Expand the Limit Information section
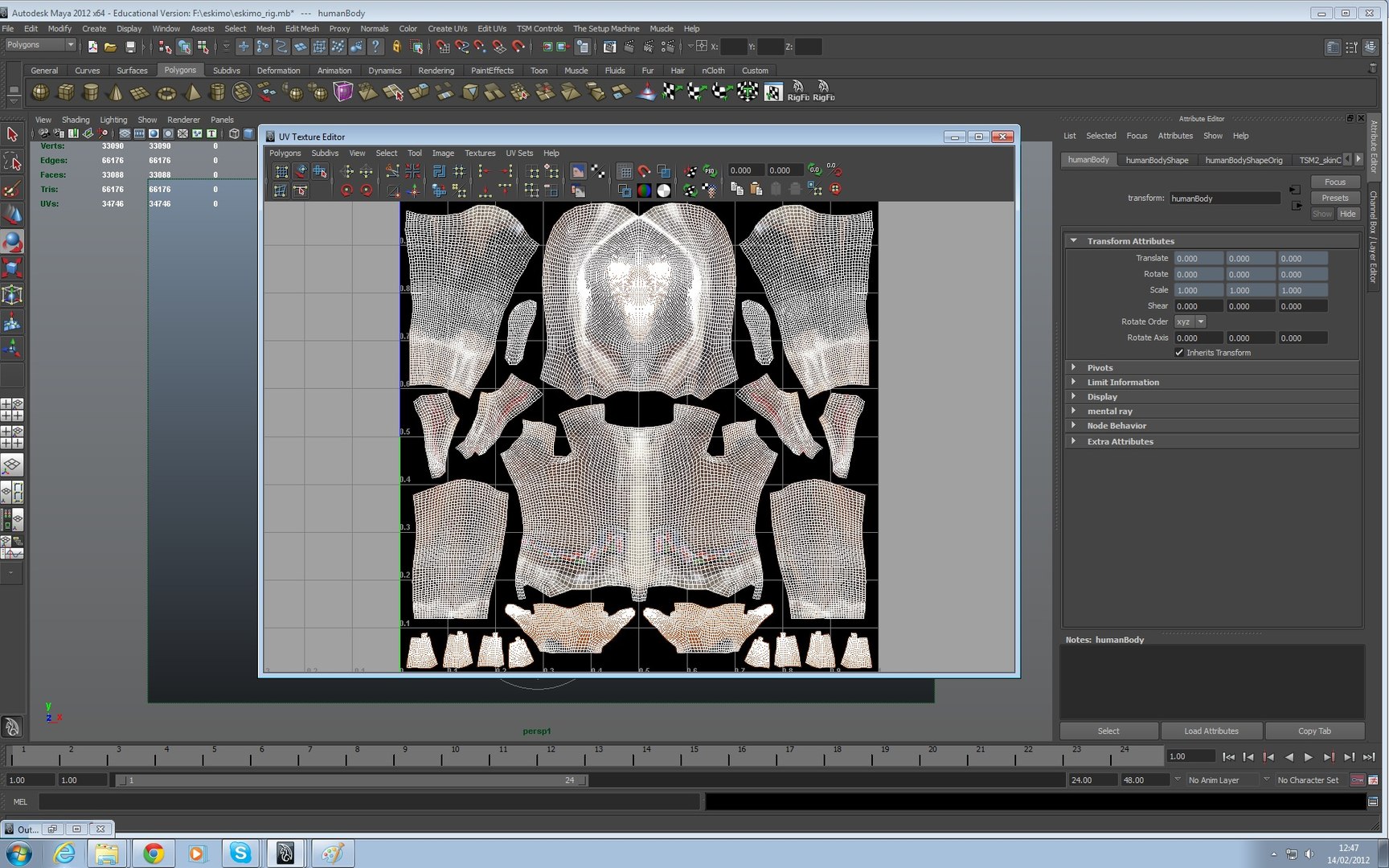The height and width of the screenshot is (868, 1389). (1122, 383)
